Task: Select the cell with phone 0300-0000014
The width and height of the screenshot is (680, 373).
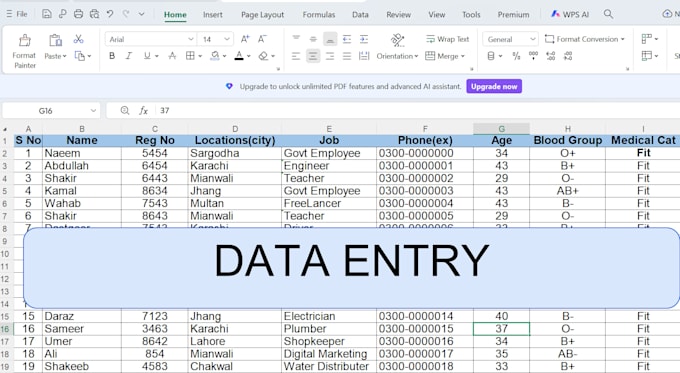Action: tap(425, 316)
